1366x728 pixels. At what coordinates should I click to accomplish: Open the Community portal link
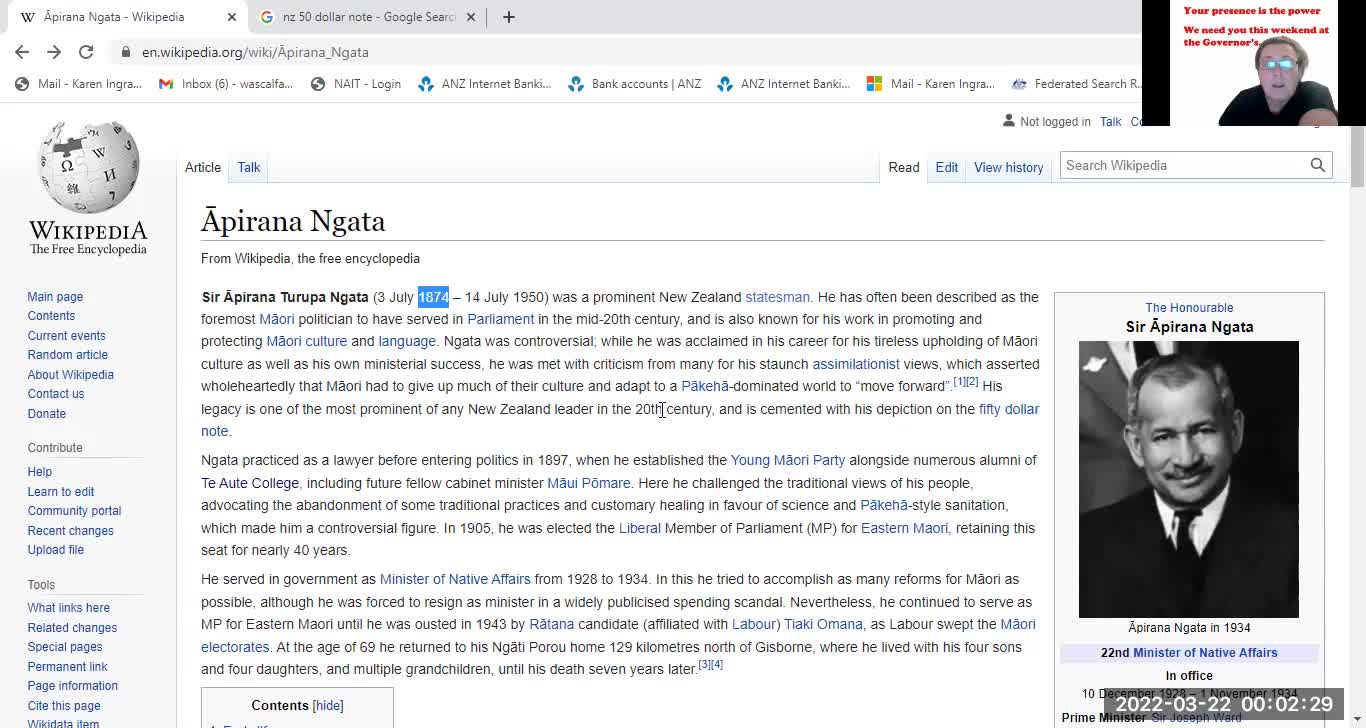pyautogui.click(x=74, y=511)
